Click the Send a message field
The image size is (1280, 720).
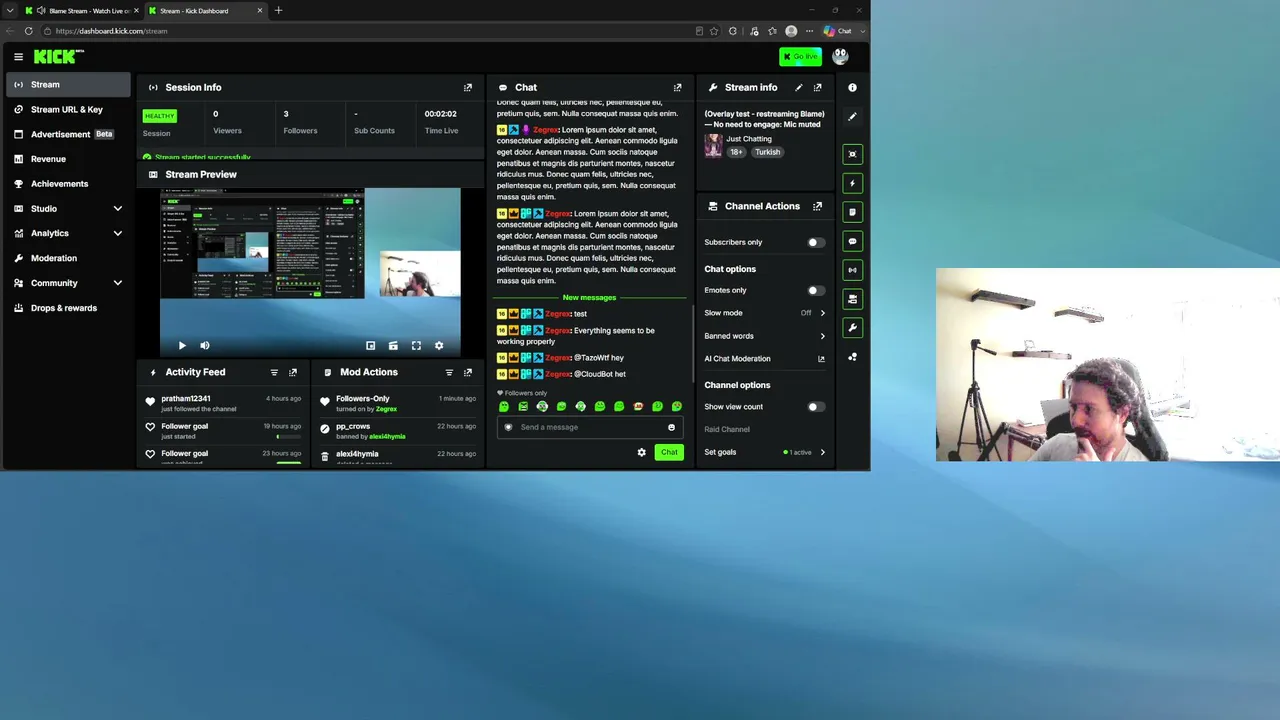590,427
